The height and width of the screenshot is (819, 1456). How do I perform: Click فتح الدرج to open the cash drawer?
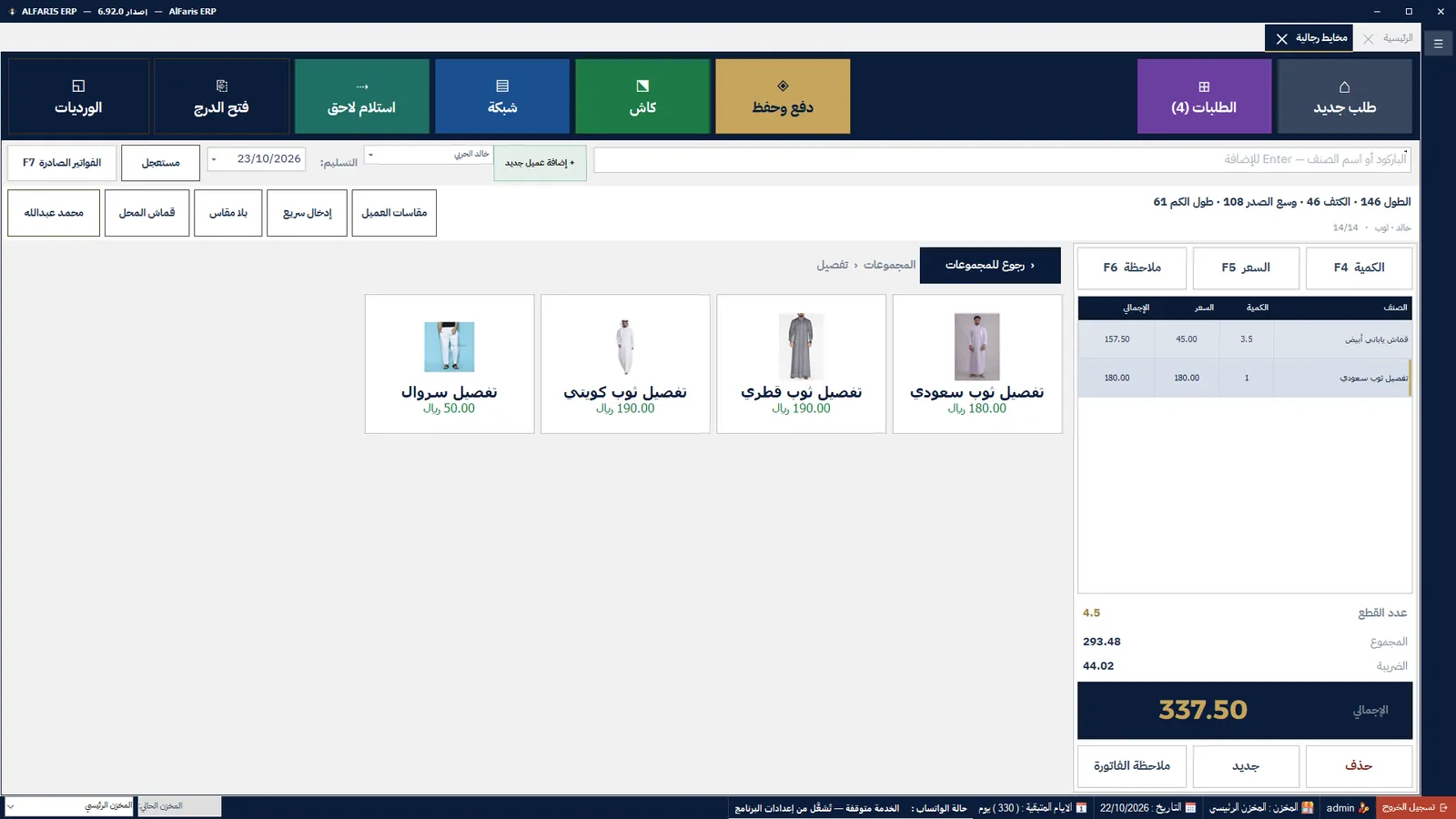[x=221, y=96]
